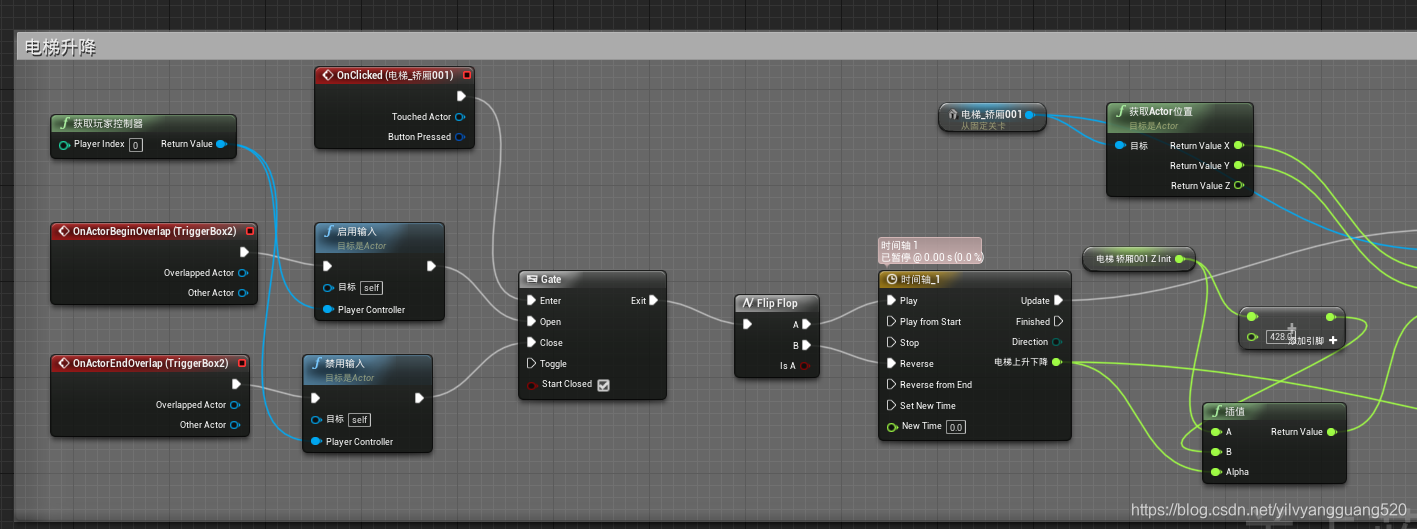Click the Play from Start pin
Viewport: 1417px width, 529px height.
[891, 322]
